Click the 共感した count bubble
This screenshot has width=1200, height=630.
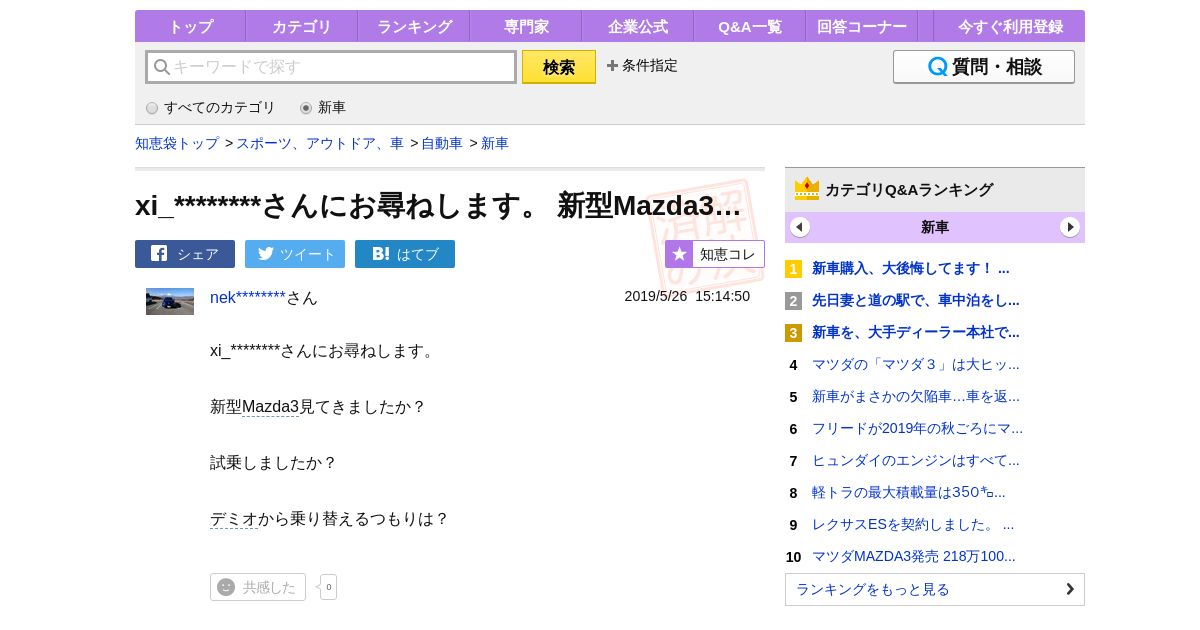tap(328, 587)
